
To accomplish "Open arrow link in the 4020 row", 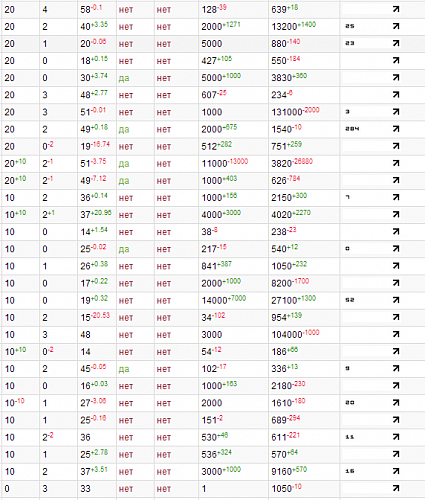I will [396, 214].
